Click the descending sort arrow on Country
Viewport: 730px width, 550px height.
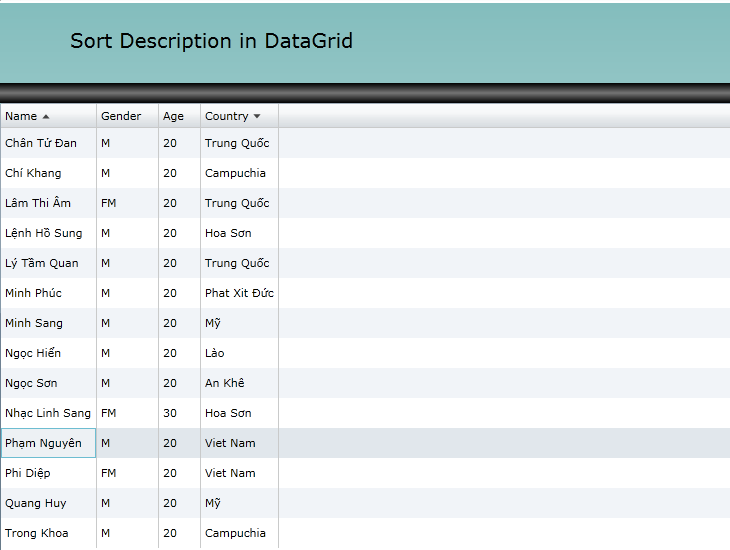(x=257, y=117)
